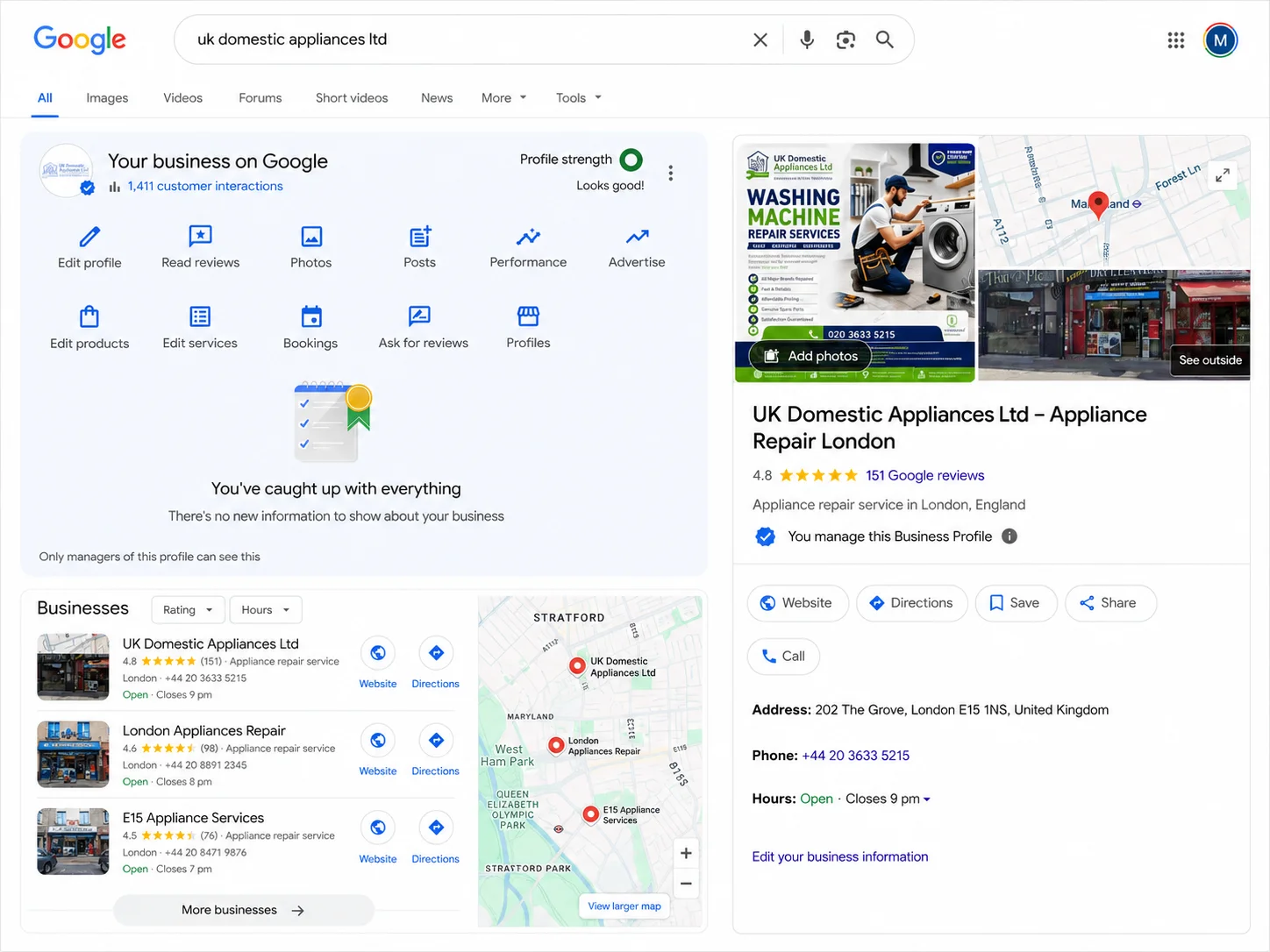Switch to the Forums tab
Image resolution: width=1270 pixels, height=952 pixels.
pyautogui.click(x=260, y=98)
